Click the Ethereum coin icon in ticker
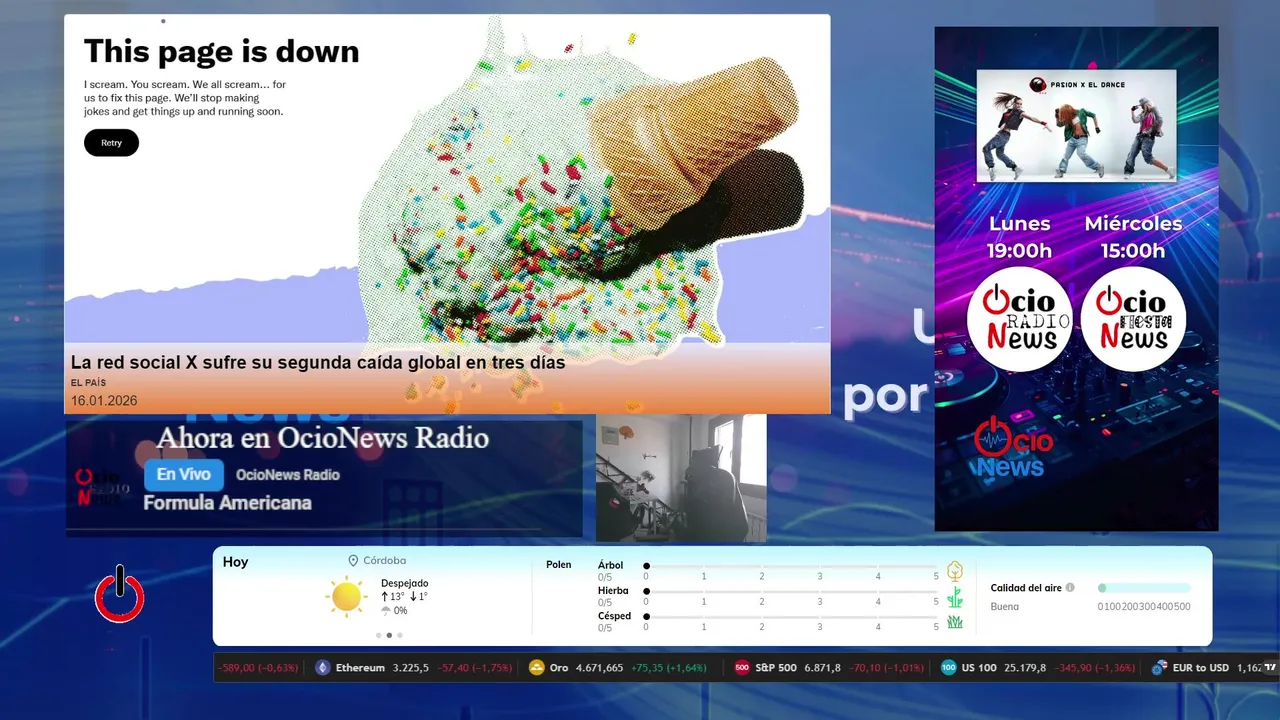The height and width of the screenshot is (720, 1280). pos(322,668)
